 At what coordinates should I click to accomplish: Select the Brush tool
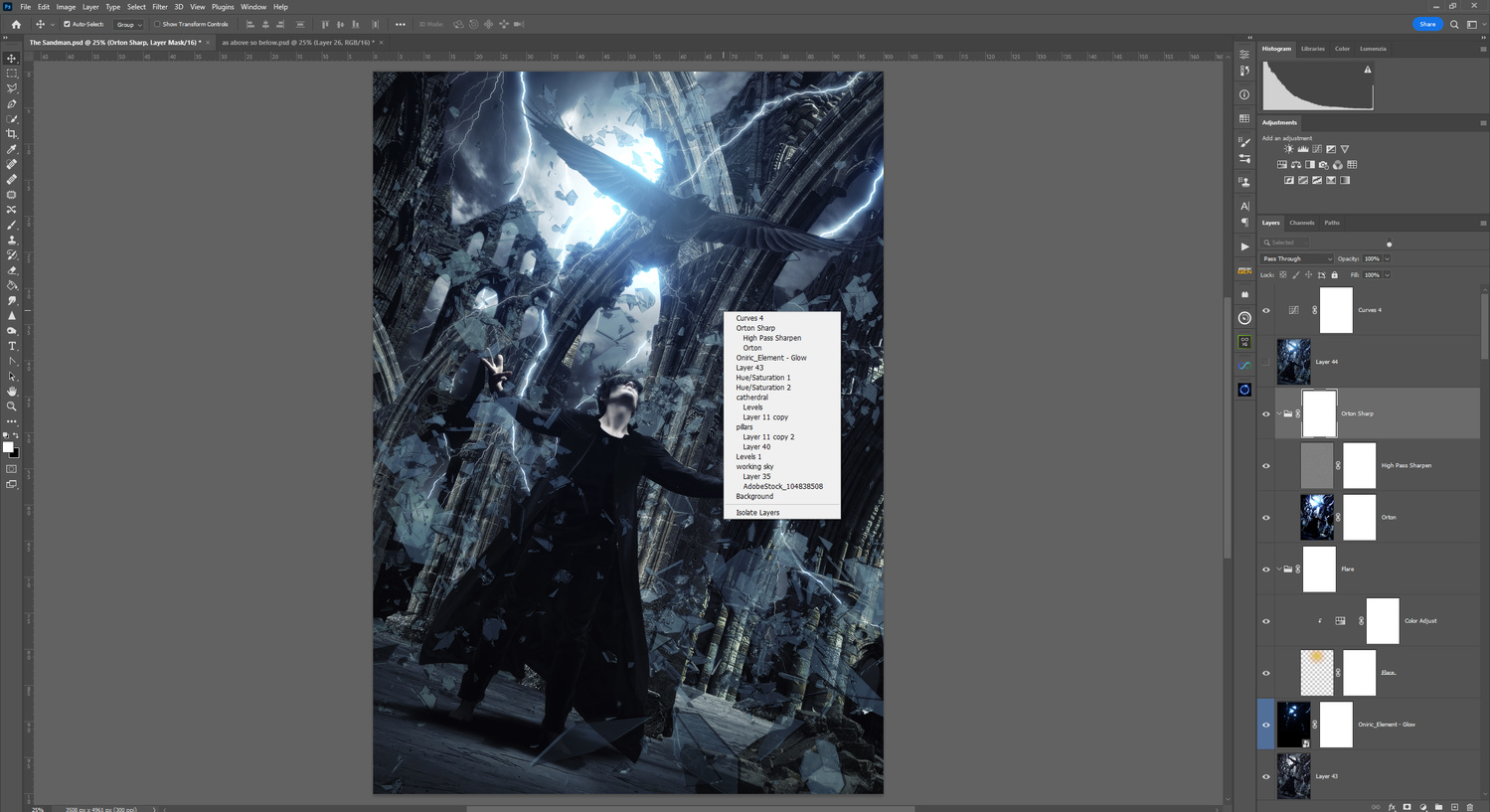pyautogui.click(x=12, y=225)
